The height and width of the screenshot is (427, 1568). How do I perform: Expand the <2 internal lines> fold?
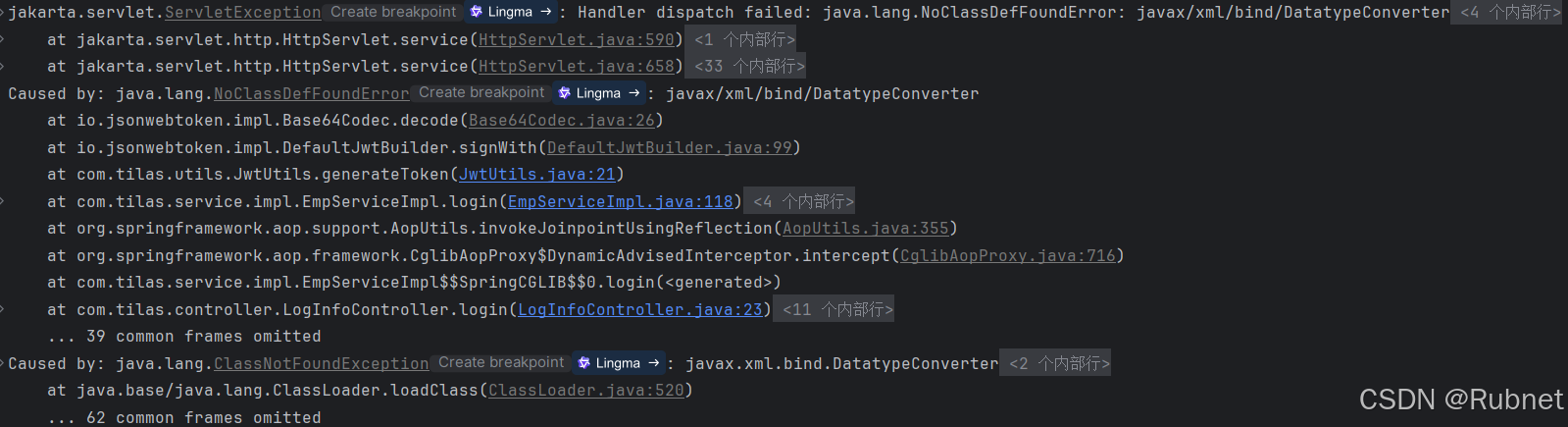[1054, 364]
